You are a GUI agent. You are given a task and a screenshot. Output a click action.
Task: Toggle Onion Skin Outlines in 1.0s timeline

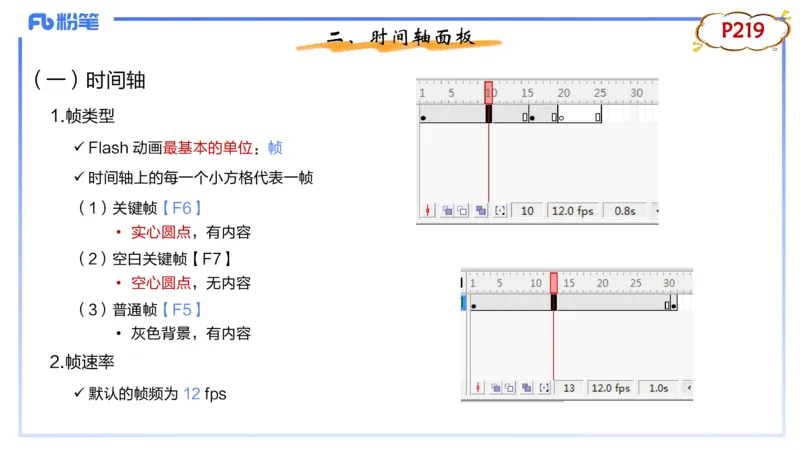pyautogui.click(x=509, y=388)
